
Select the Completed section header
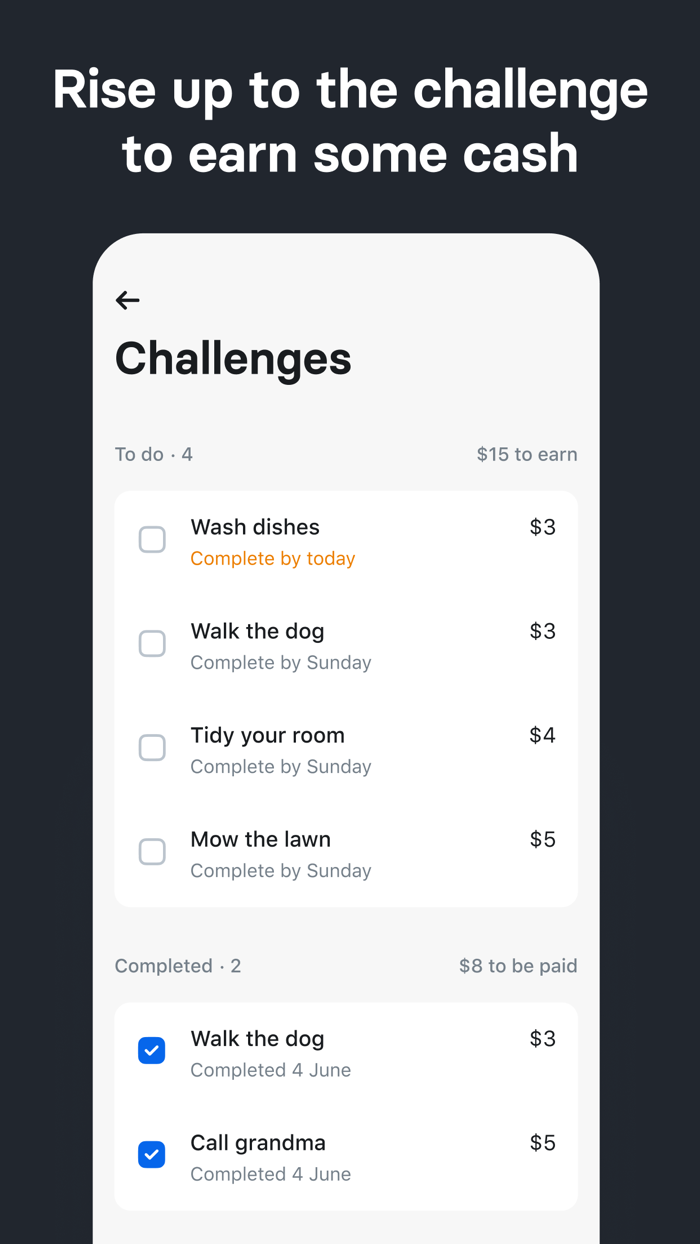point(178,966)
